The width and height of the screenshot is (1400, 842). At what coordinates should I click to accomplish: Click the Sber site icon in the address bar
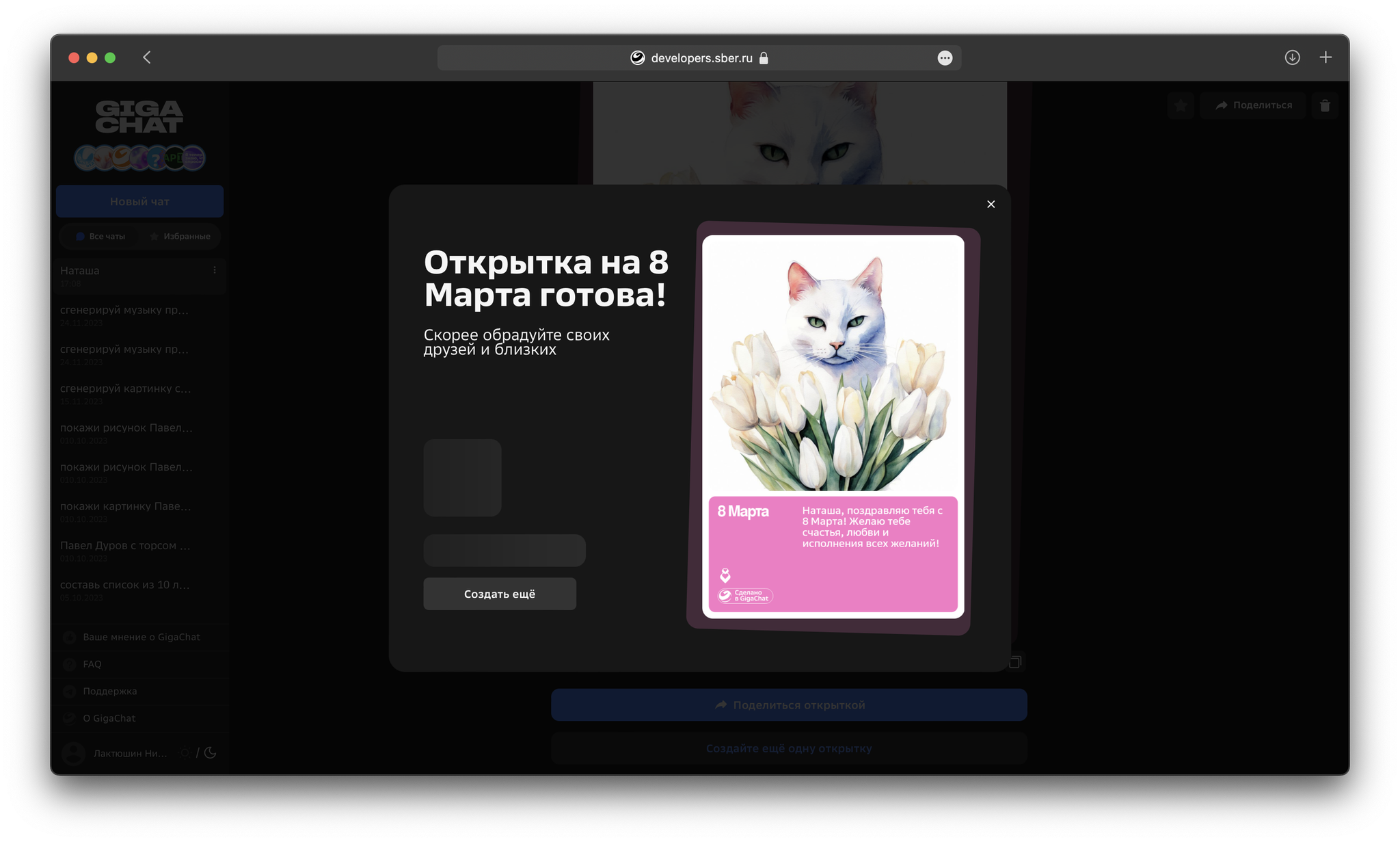click(637, 58)
